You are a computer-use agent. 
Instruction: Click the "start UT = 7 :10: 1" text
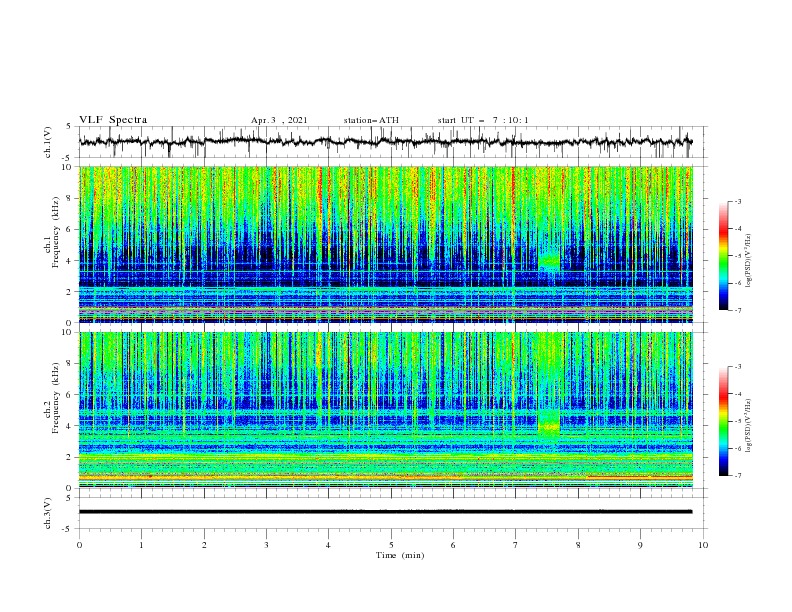483,120
